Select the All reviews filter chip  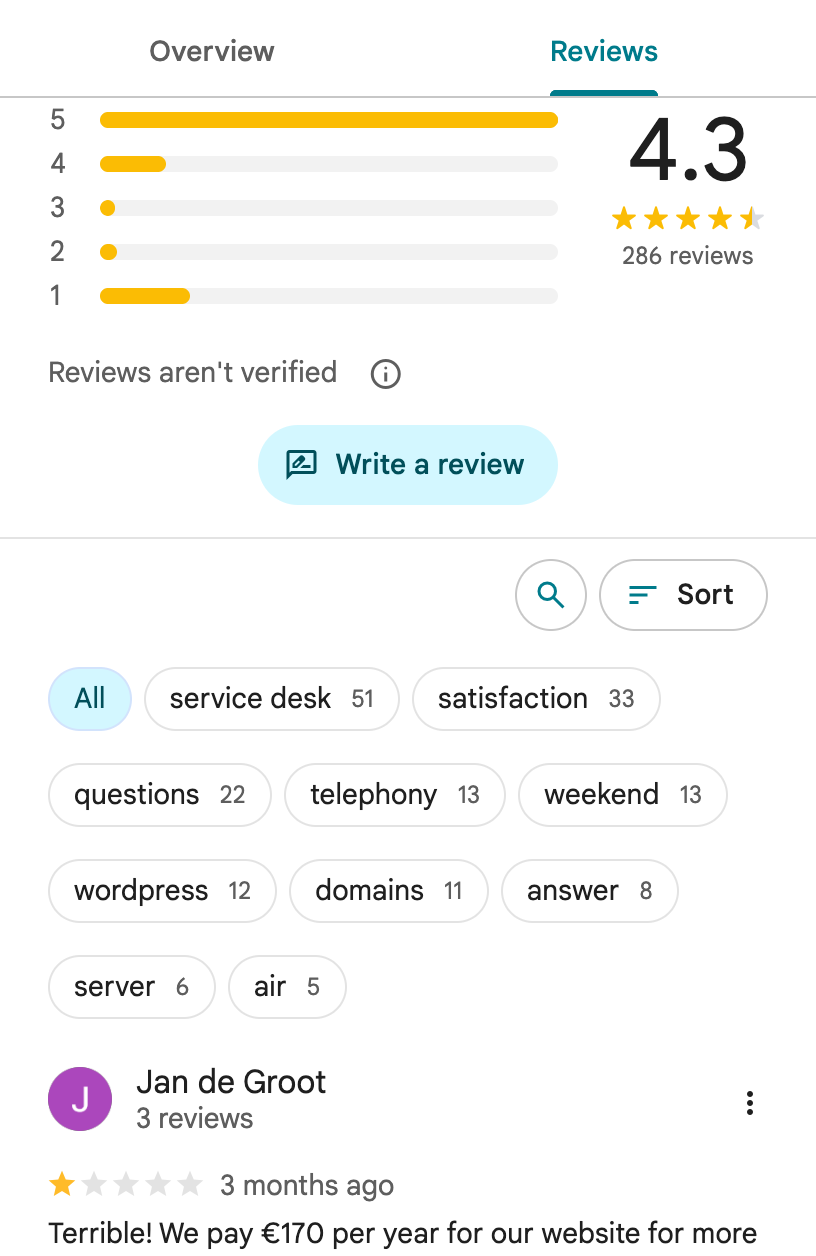point(89,698)
